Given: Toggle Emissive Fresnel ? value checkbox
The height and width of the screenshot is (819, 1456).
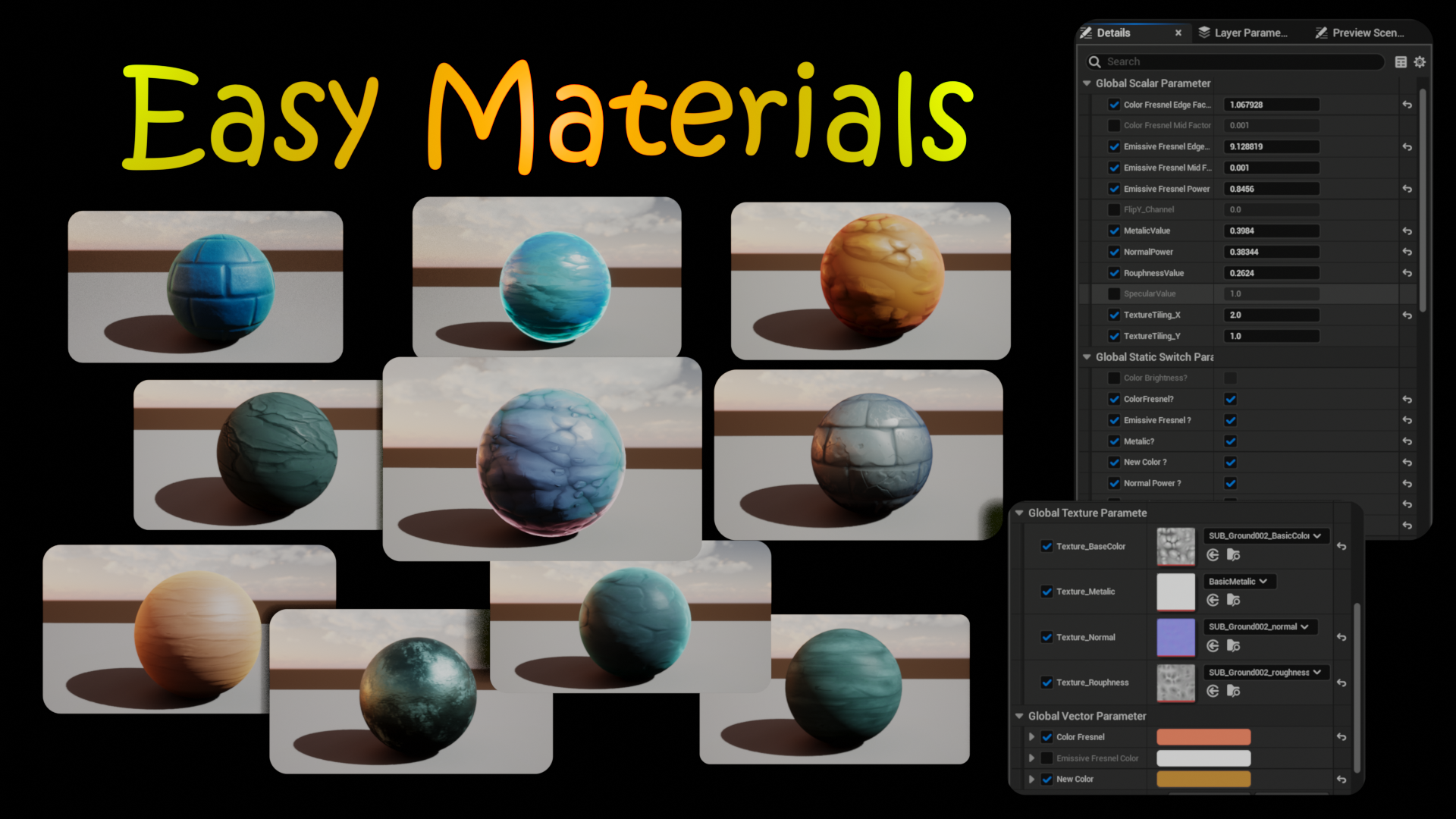Looking at the screenshot, I should click(1231, 421).
